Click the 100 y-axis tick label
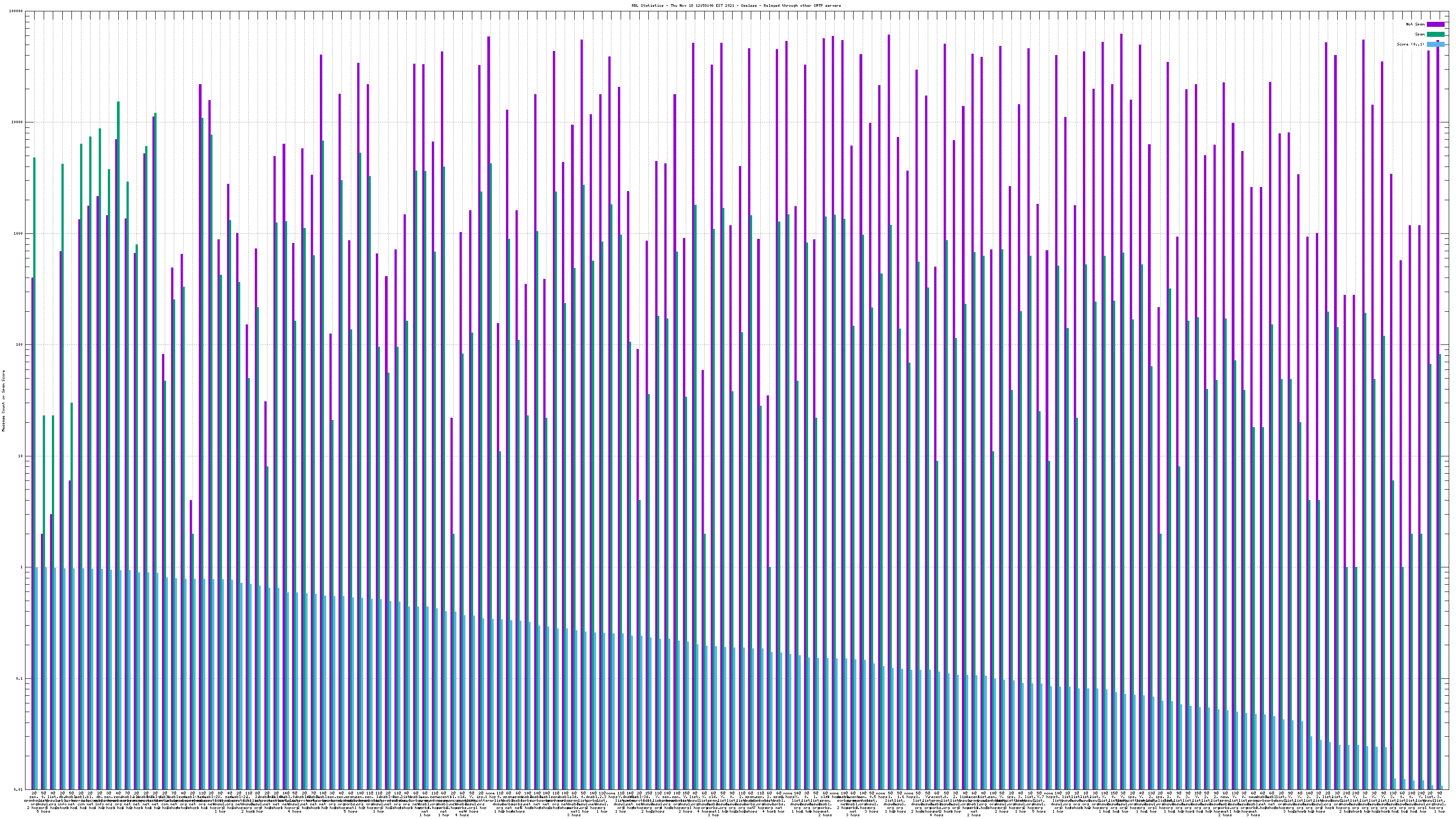1456x819 pixels. [20, 345]
